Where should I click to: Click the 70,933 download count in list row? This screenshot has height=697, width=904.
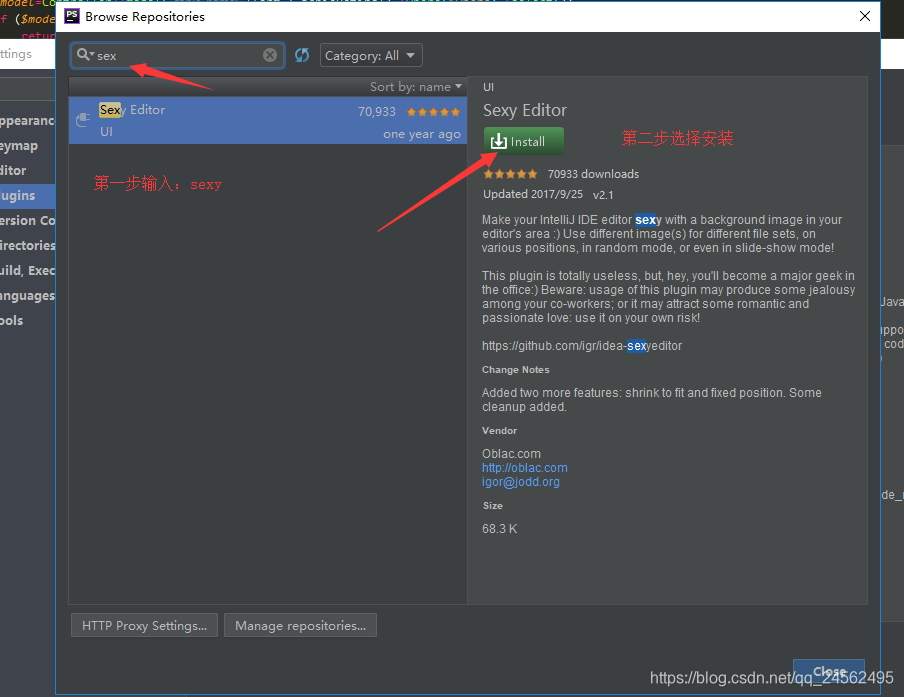(377, 112)
